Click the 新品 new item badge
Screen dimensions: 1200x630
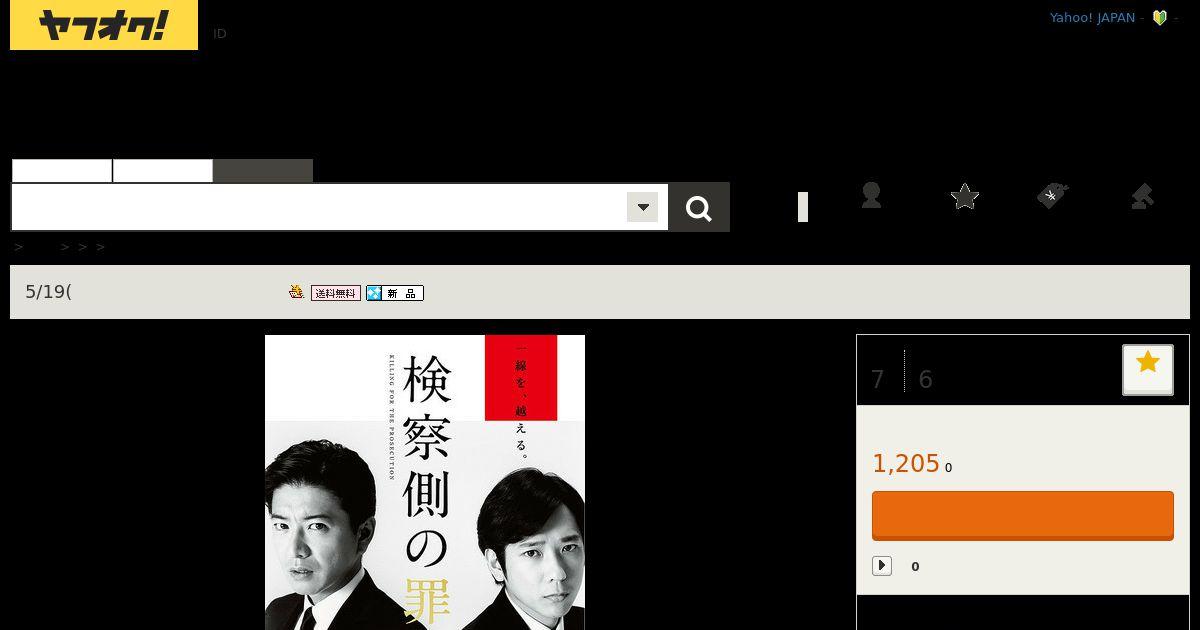click(x=395, y=293)
